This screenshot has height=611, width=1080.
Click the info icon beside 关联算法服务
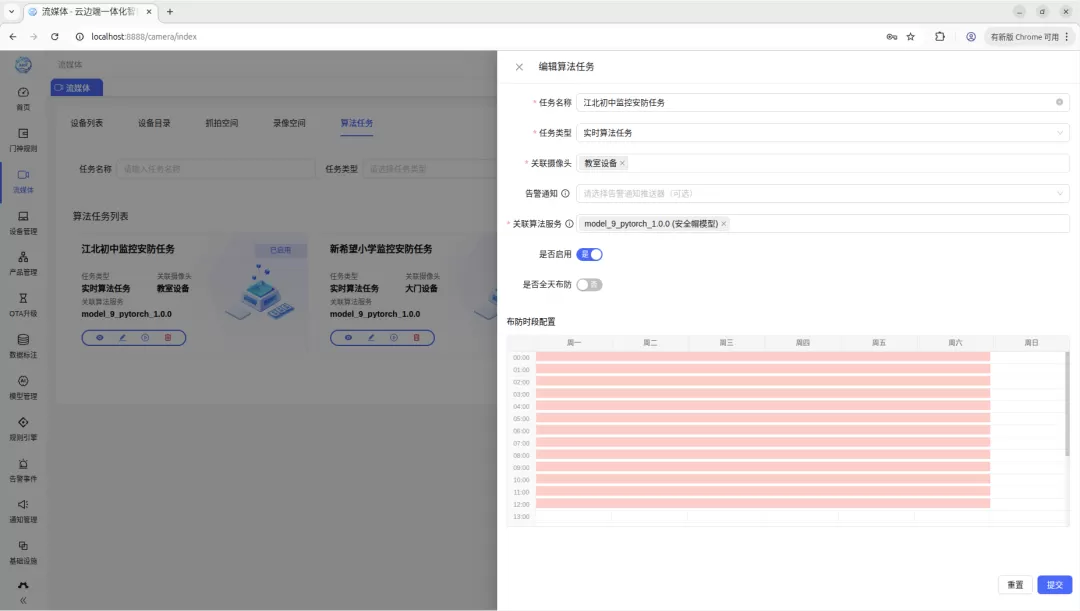tap(569, 224)
